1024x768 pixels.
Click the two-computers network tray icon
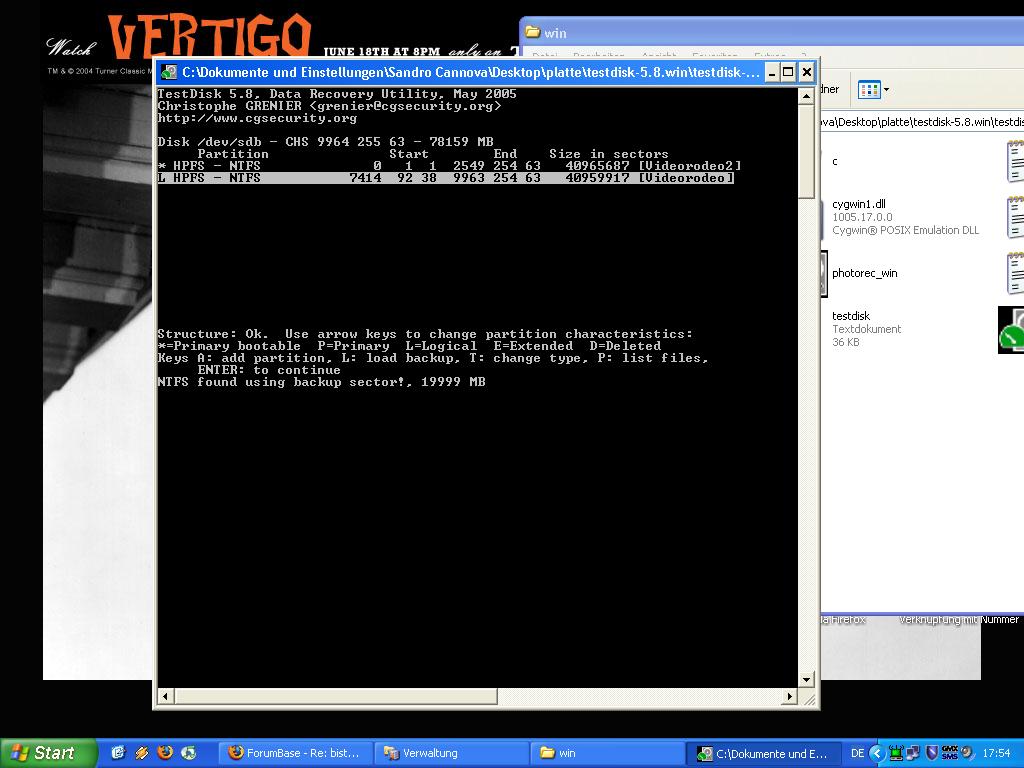click(x=913, y=753)
